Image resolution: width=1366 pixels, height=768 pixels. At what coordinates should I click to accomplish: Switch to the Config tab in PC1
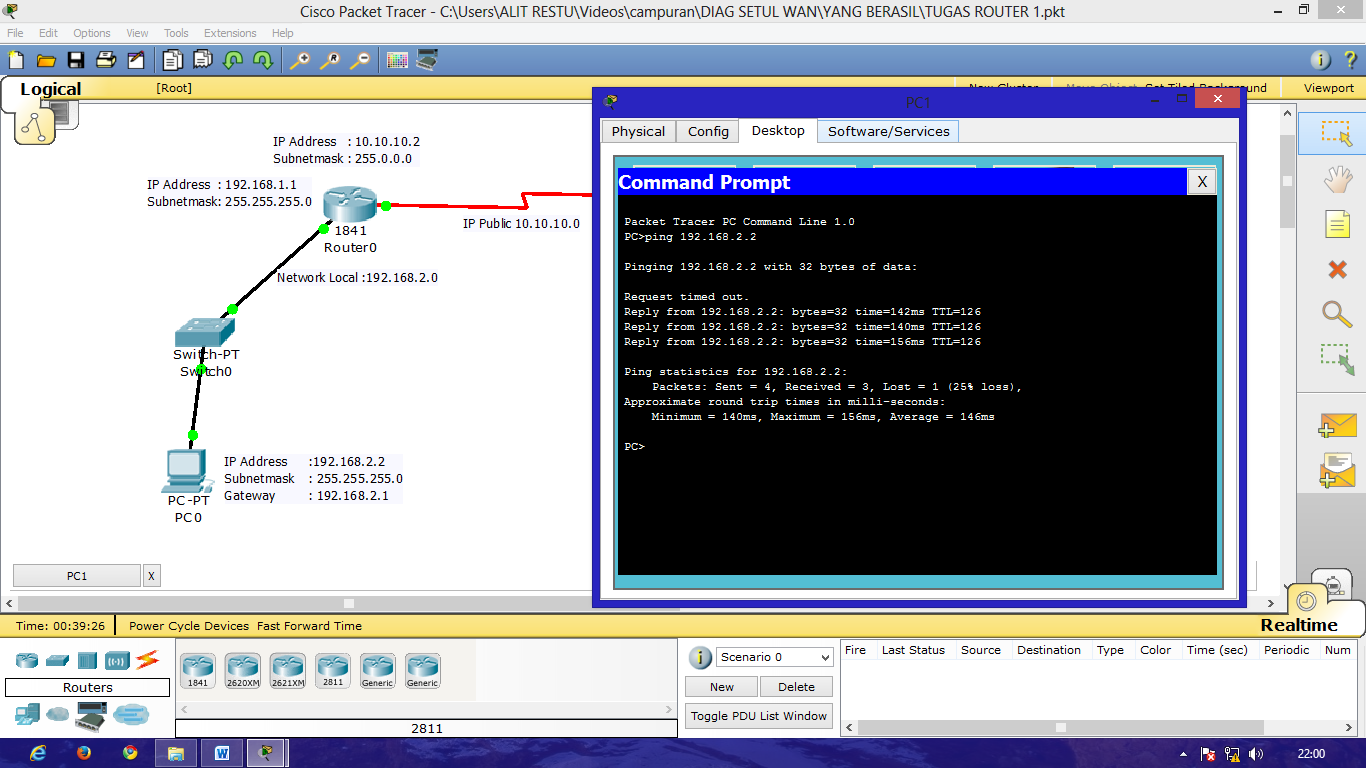708,132
